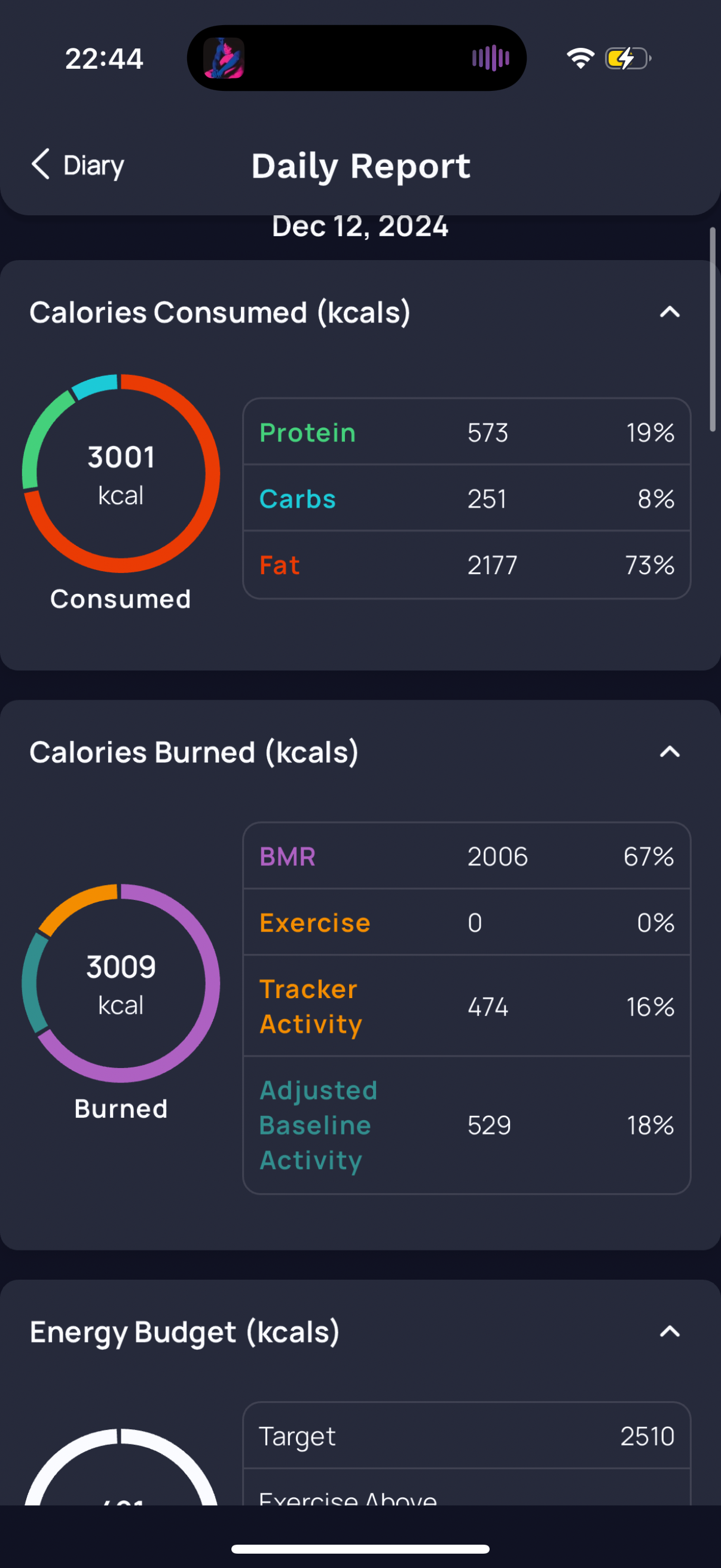The image size is (721, 1568).
Task: Tap the charging battery icon
Action: pyautogui.click(x=628, y=59)
